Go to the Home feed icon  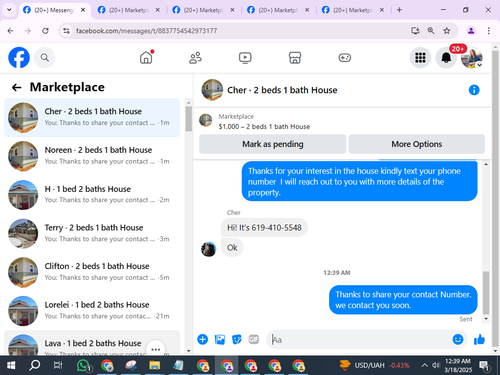[146, 57]
